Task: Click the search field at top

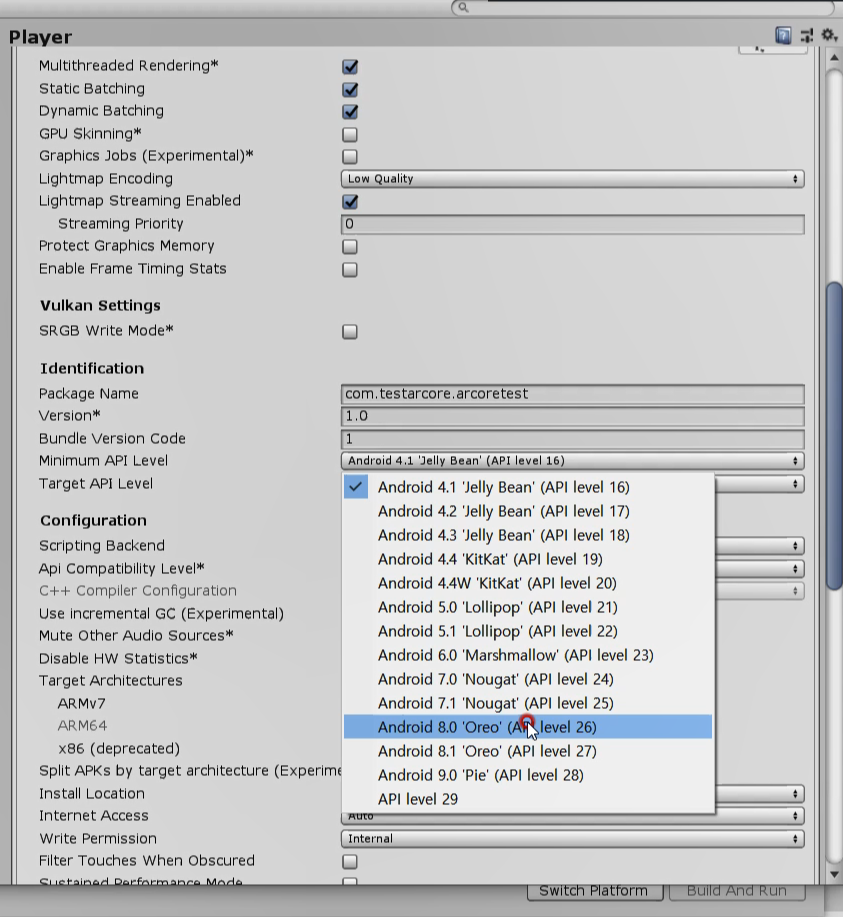Action: point(644,7)
